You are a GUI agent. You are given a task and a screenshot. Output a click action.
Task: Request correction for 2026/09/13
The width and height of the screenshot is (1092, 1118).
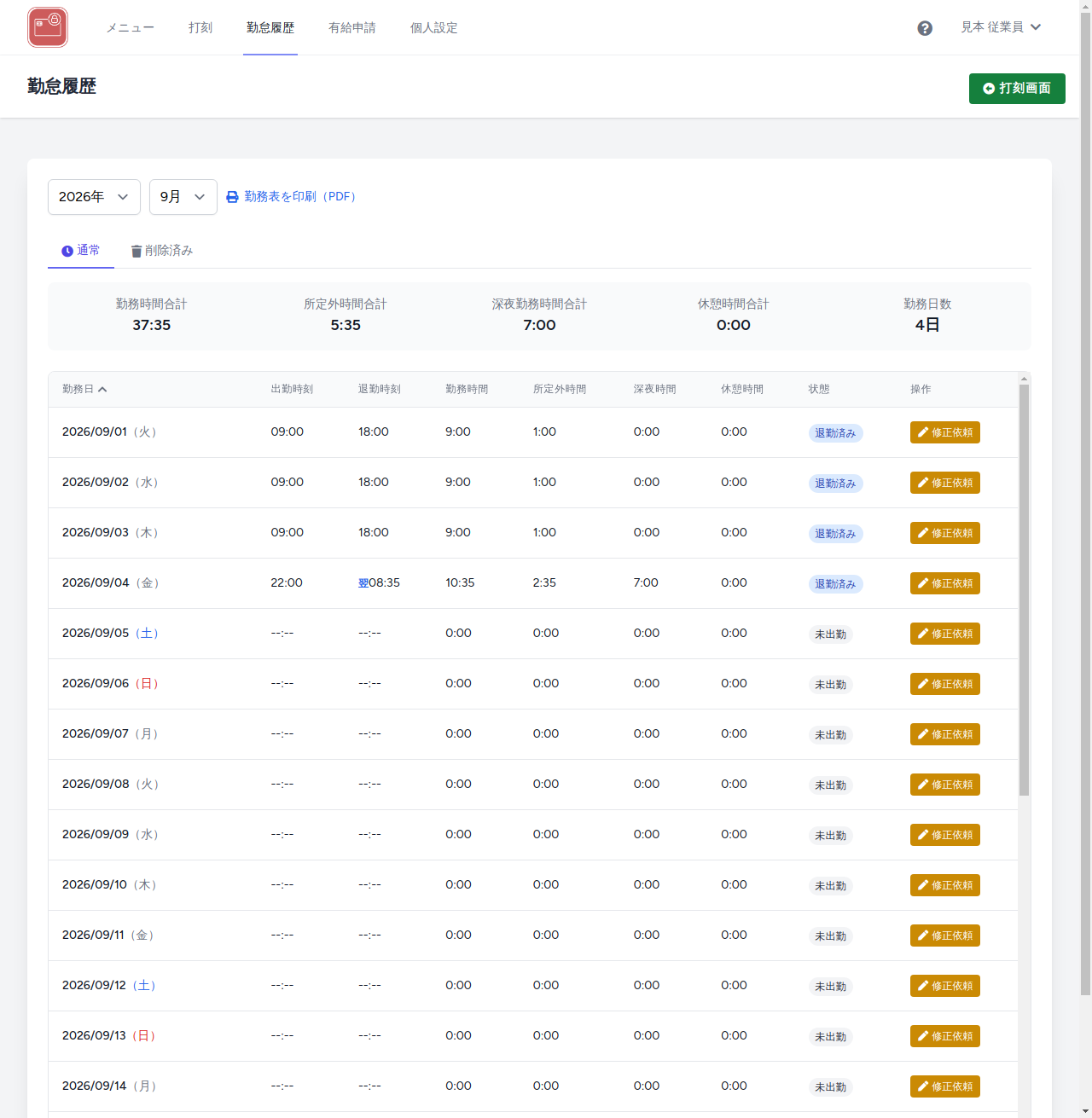coord(945,1036)
